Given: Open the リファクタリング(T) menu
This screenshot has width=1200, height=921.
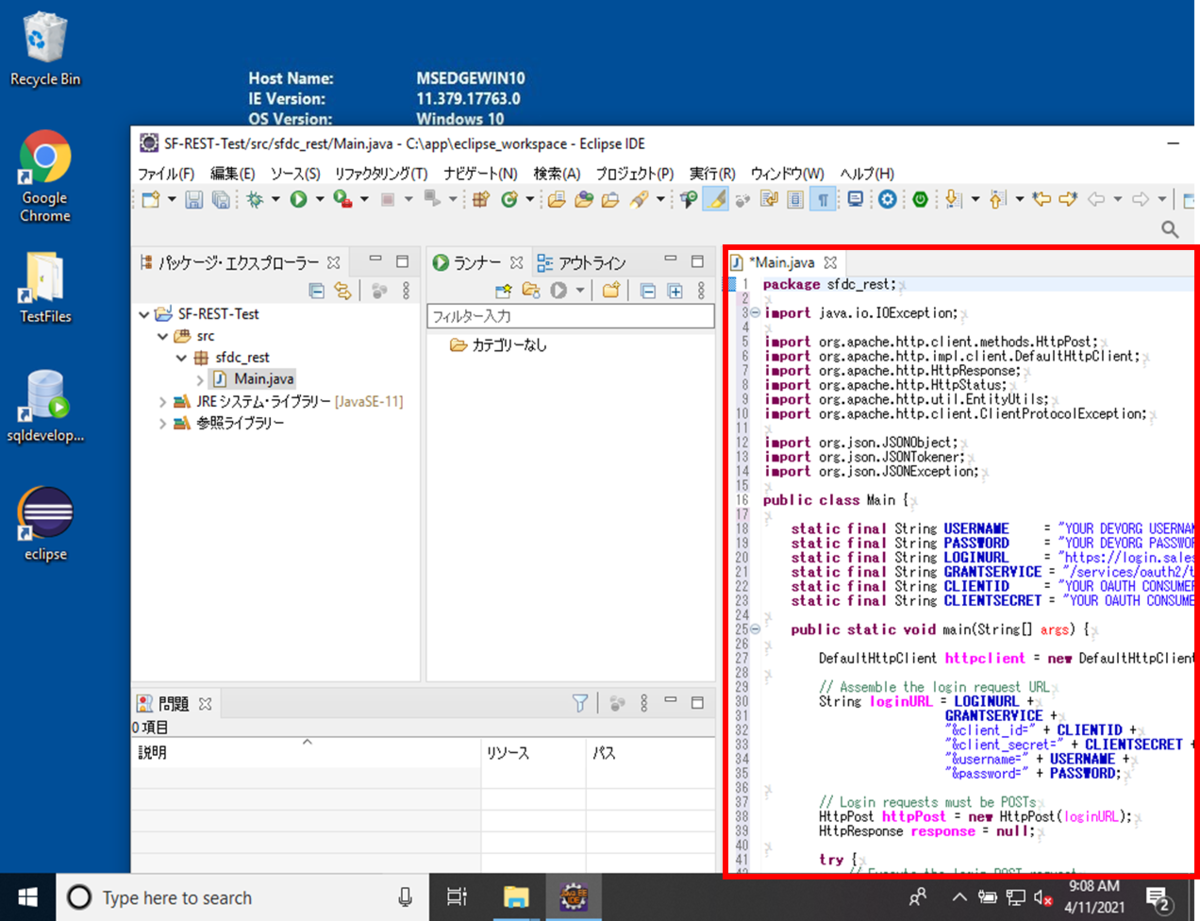Looking at the screenshot, I should tap(381, 174).
